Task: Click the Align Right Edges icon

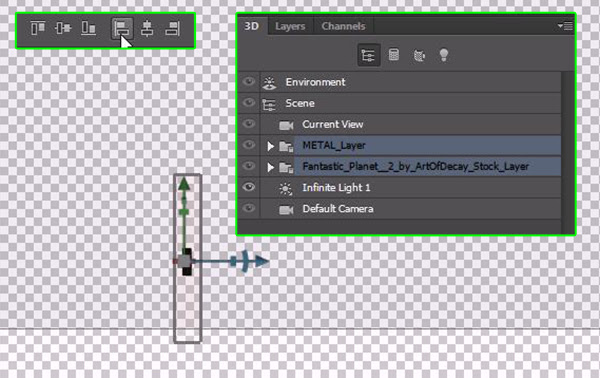Action: 172,28
